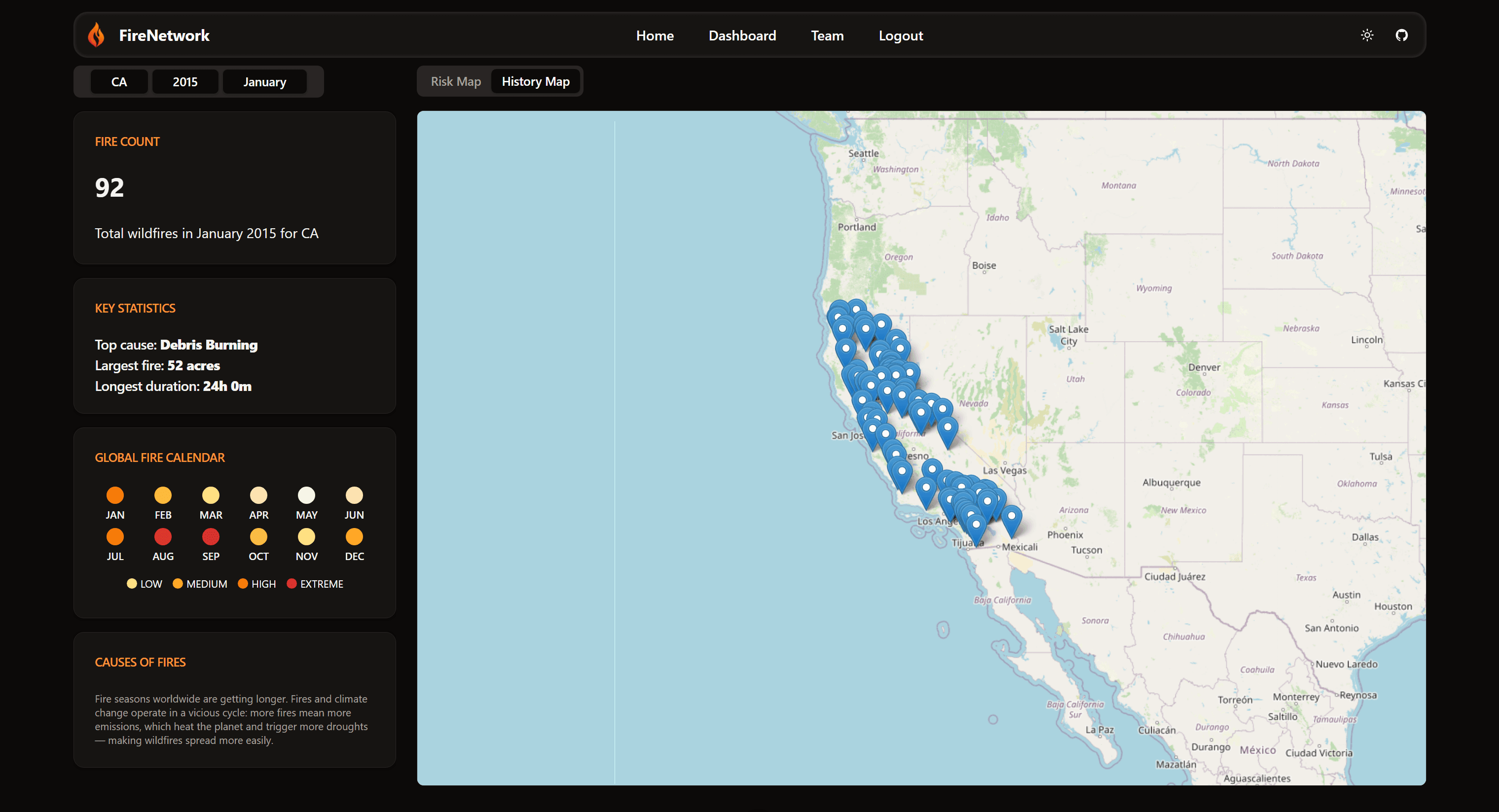Open the January month selector

coord(264,81)
